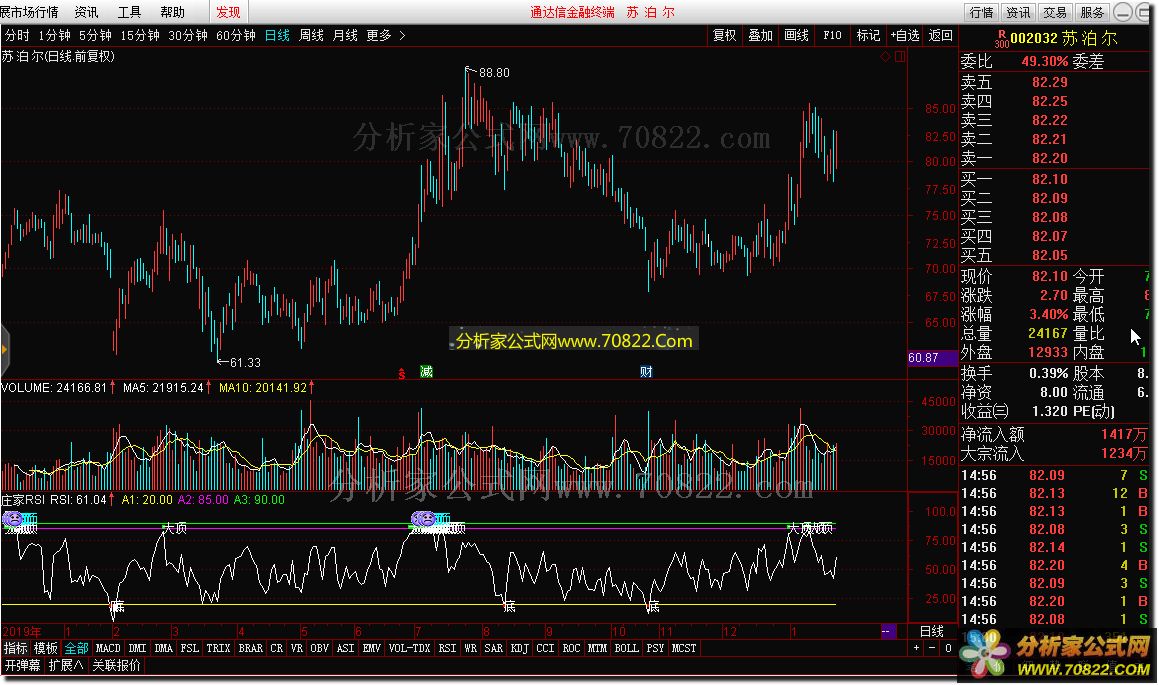This screenshot has width=1159, height=685.
Task: Switch to 5分钟 period
Action: click(95, 35)
